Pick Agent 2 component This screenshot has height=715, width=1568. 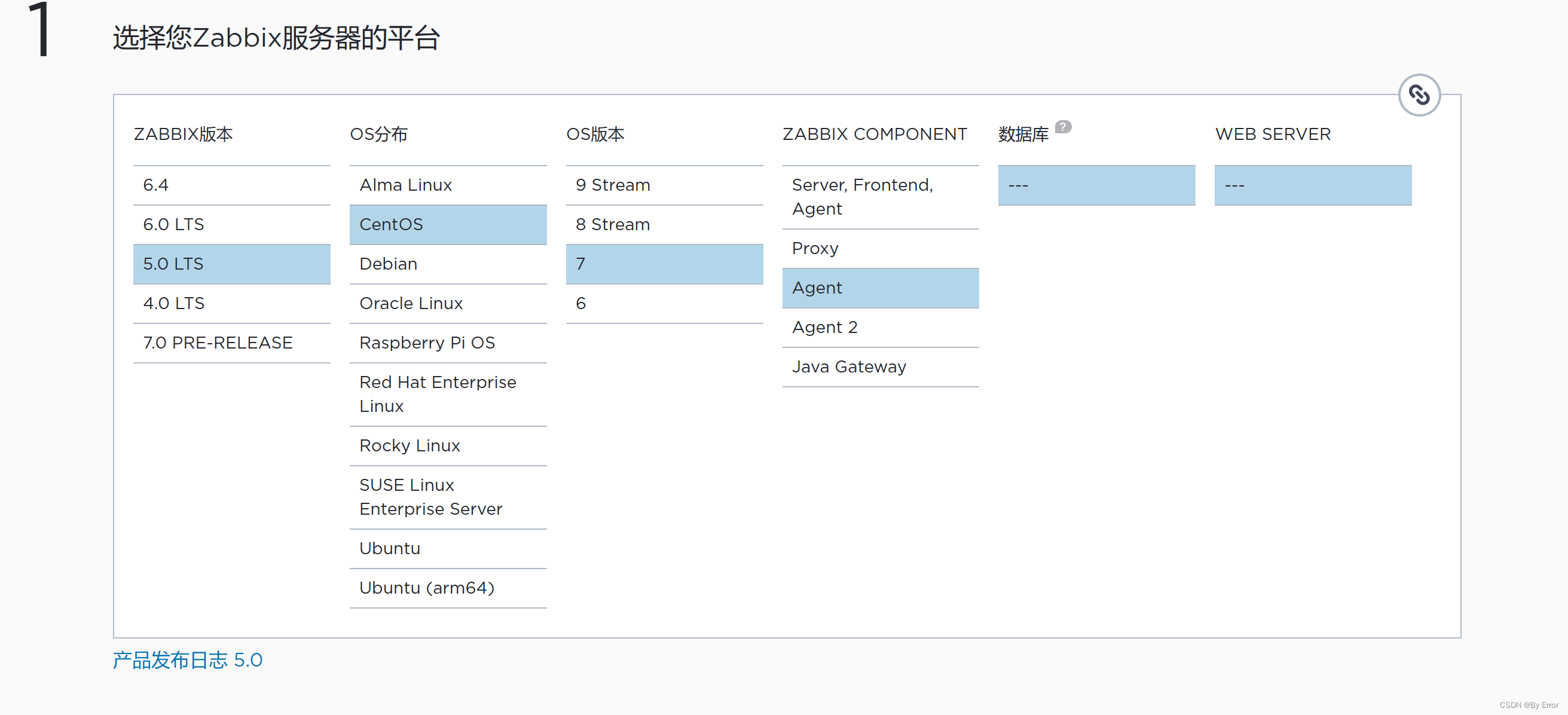click(x=880, y=328)
